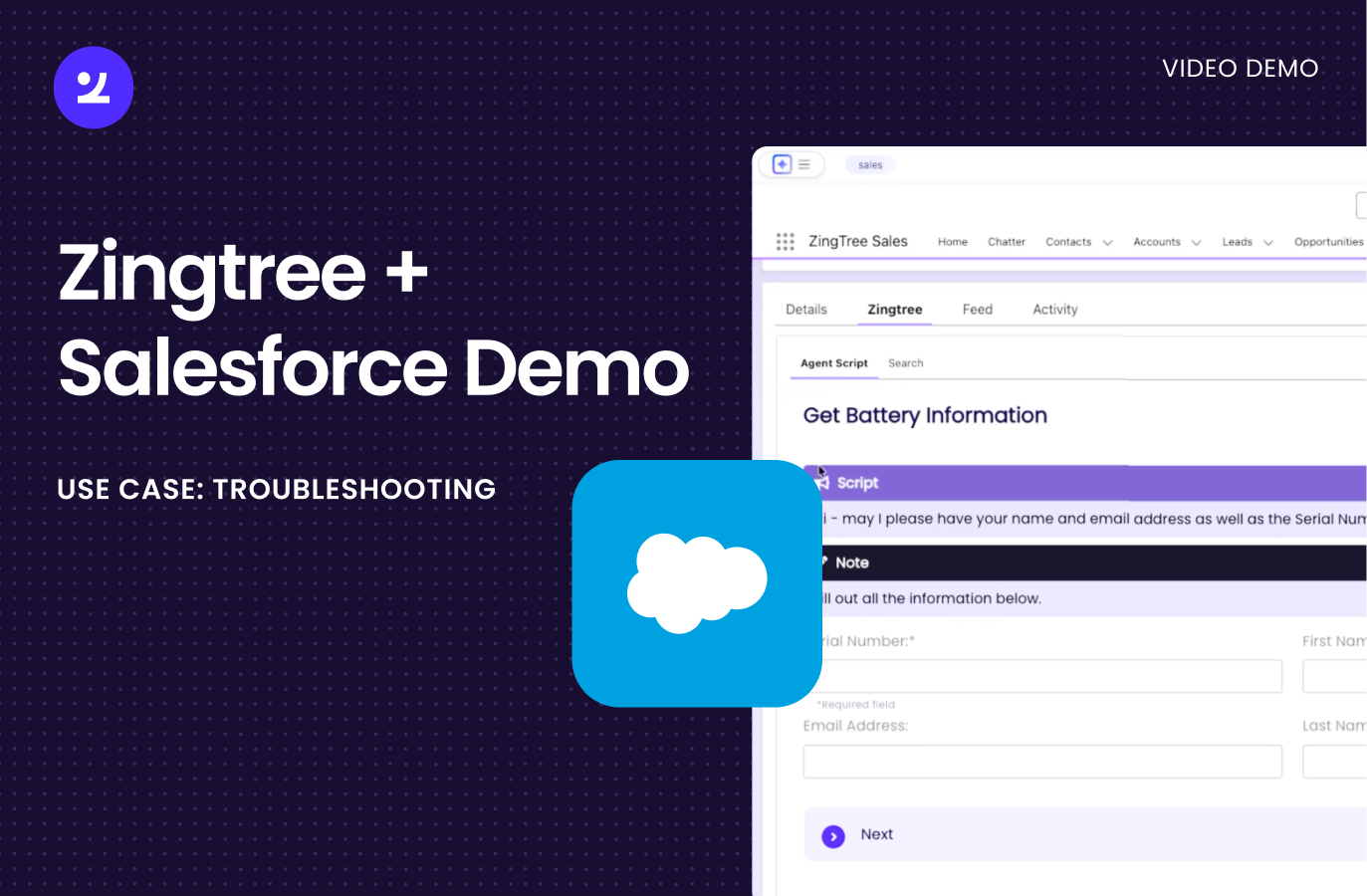Click the Salesforce cloud logo tile
This screenshot has width=1367, height=896.
(697, 583)
